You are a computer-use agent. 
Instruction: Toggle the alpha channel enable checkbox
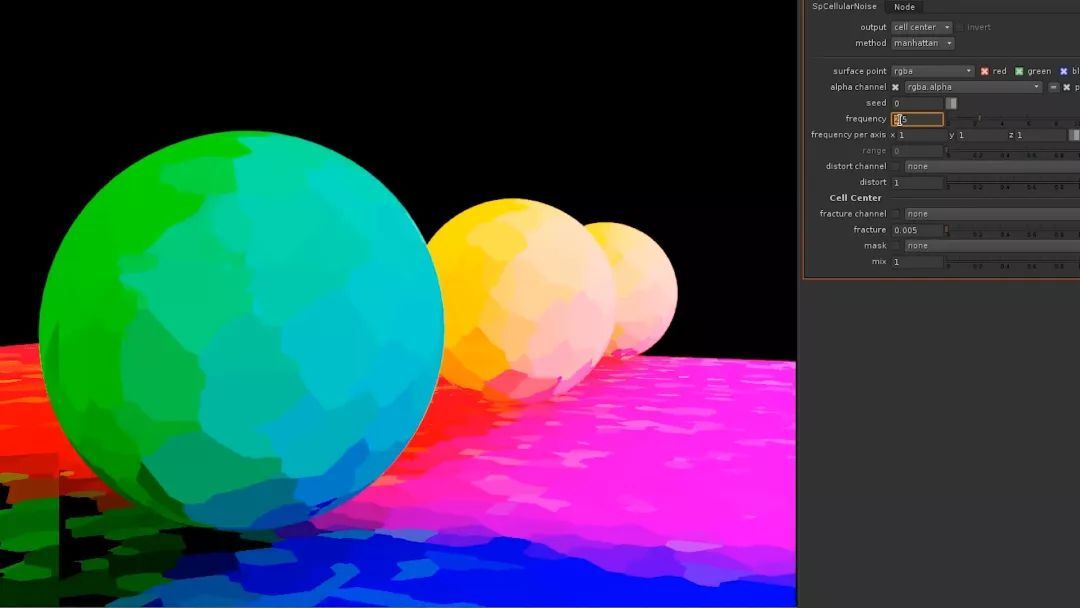click(896, 87)
